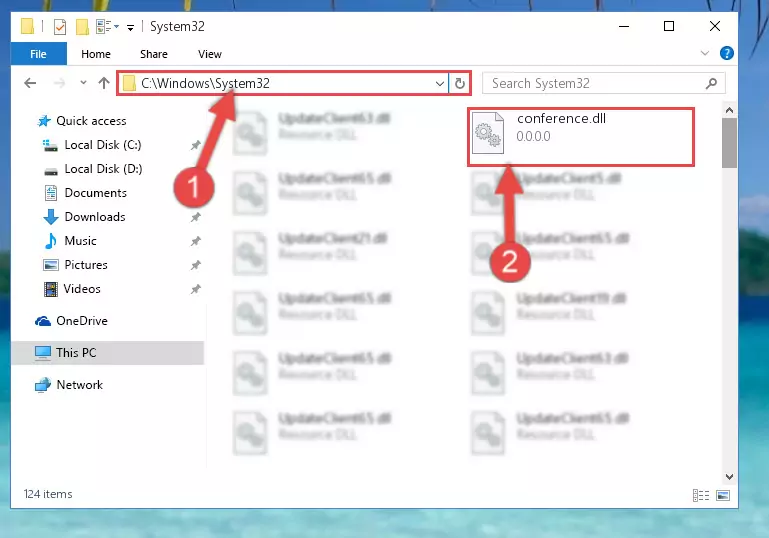Click the OneDrive cloud icon
Image resolution: width=769 pixels, height=538 pixels.
(x=43, y=321)
